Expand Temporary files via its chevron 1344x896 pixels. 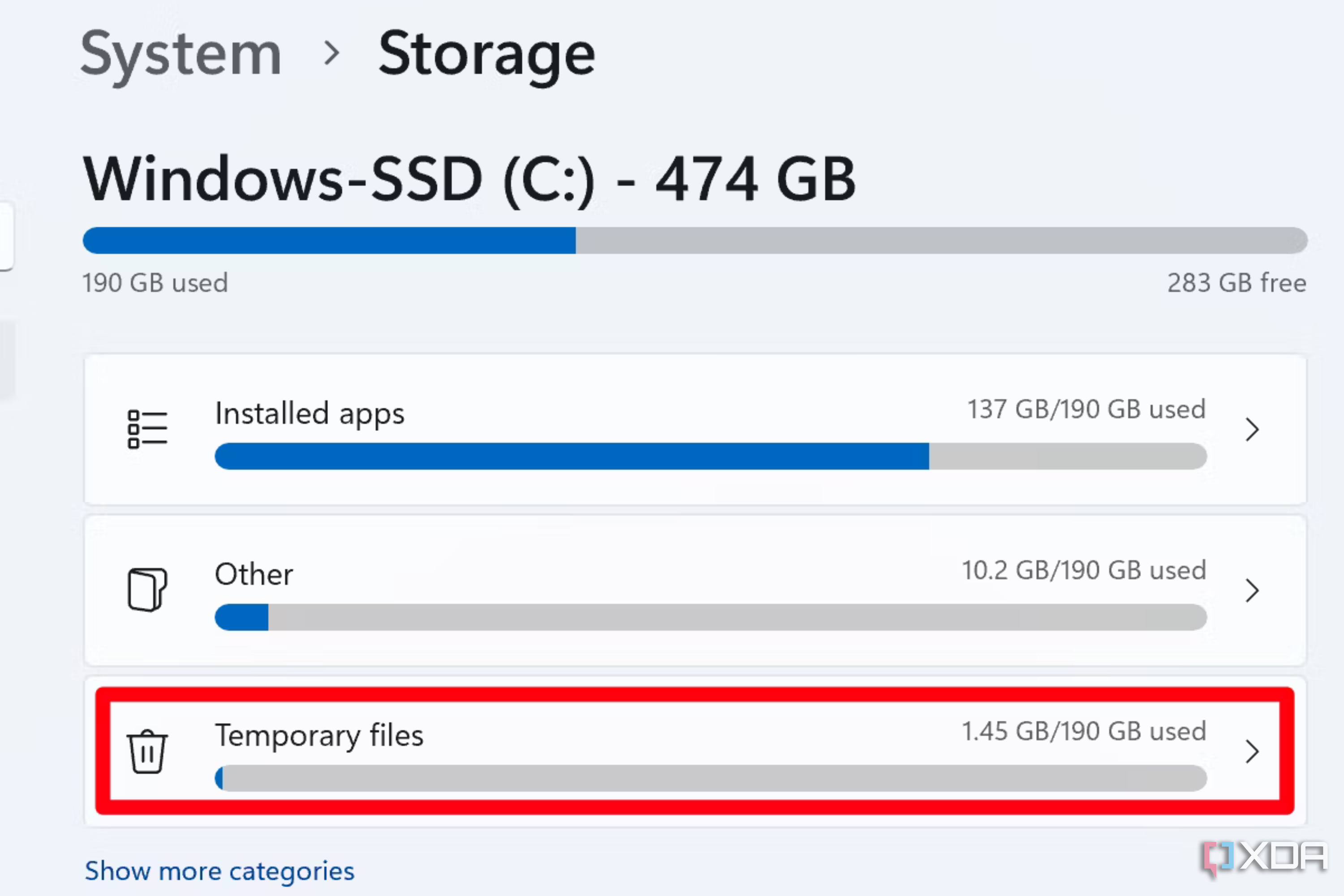tap(1253, 752)
